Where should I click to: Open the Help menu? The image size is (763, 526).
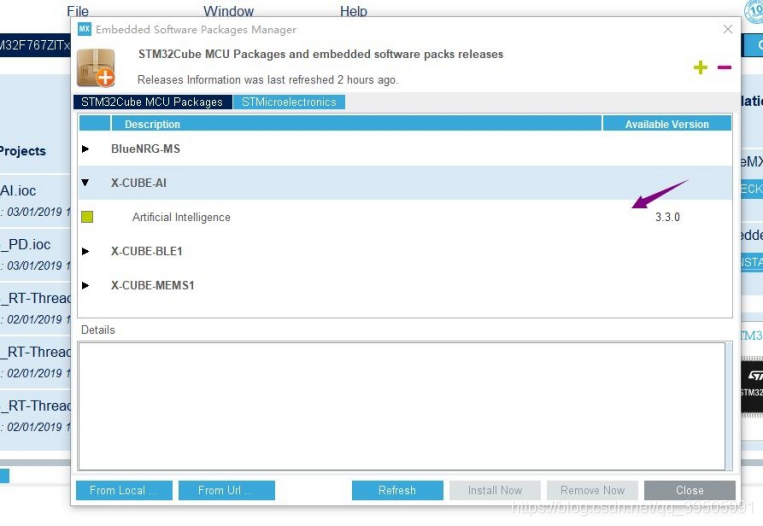click(x=353, y=11)
